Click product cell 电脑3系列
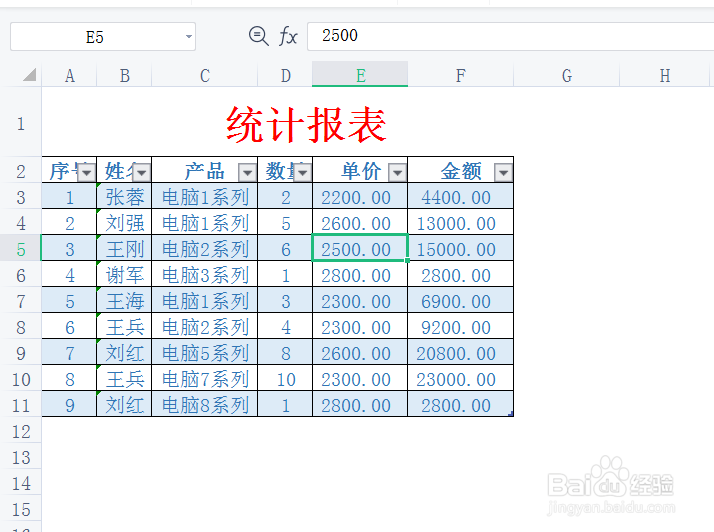The height and width of the screenshot is (532, 714). [205, 275]
